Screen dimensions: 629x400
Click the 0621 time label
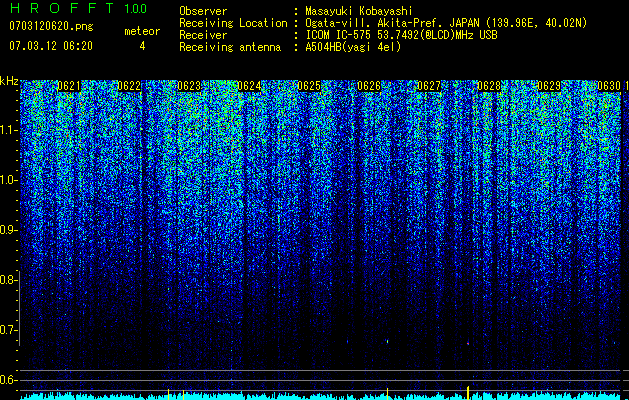pyautogui.click(x=69, y=86)
